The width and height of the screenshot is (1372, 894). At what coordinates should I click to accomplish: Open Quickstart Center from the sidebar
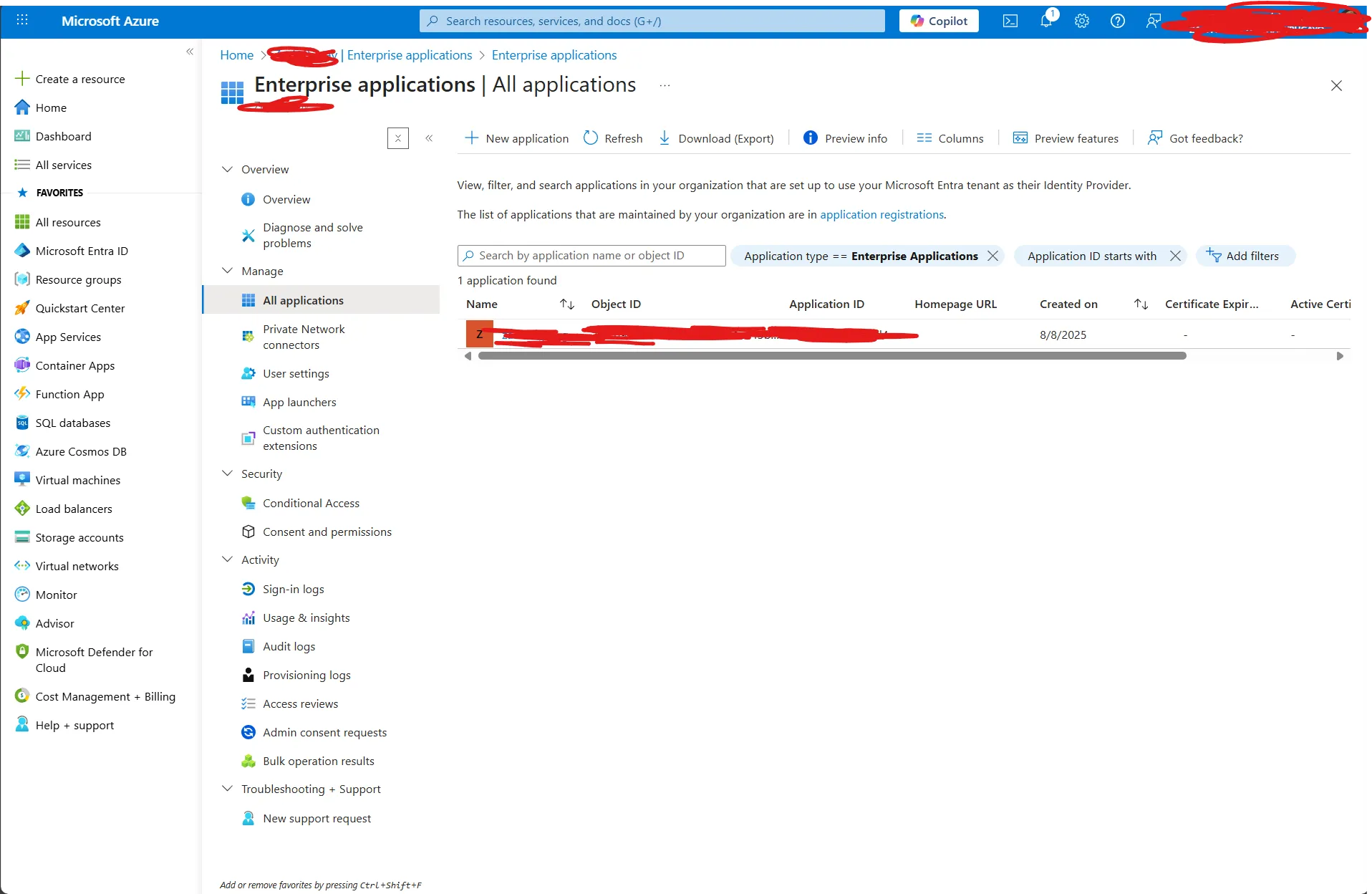79,308
